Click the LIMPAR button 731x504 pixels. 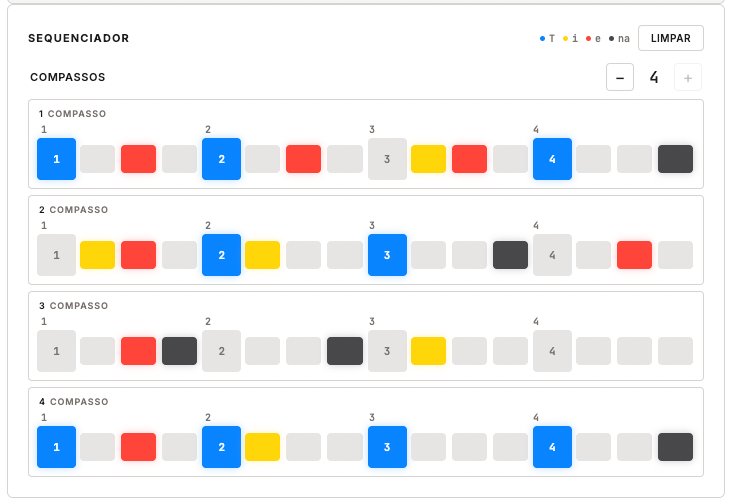(x=670, y=38)
